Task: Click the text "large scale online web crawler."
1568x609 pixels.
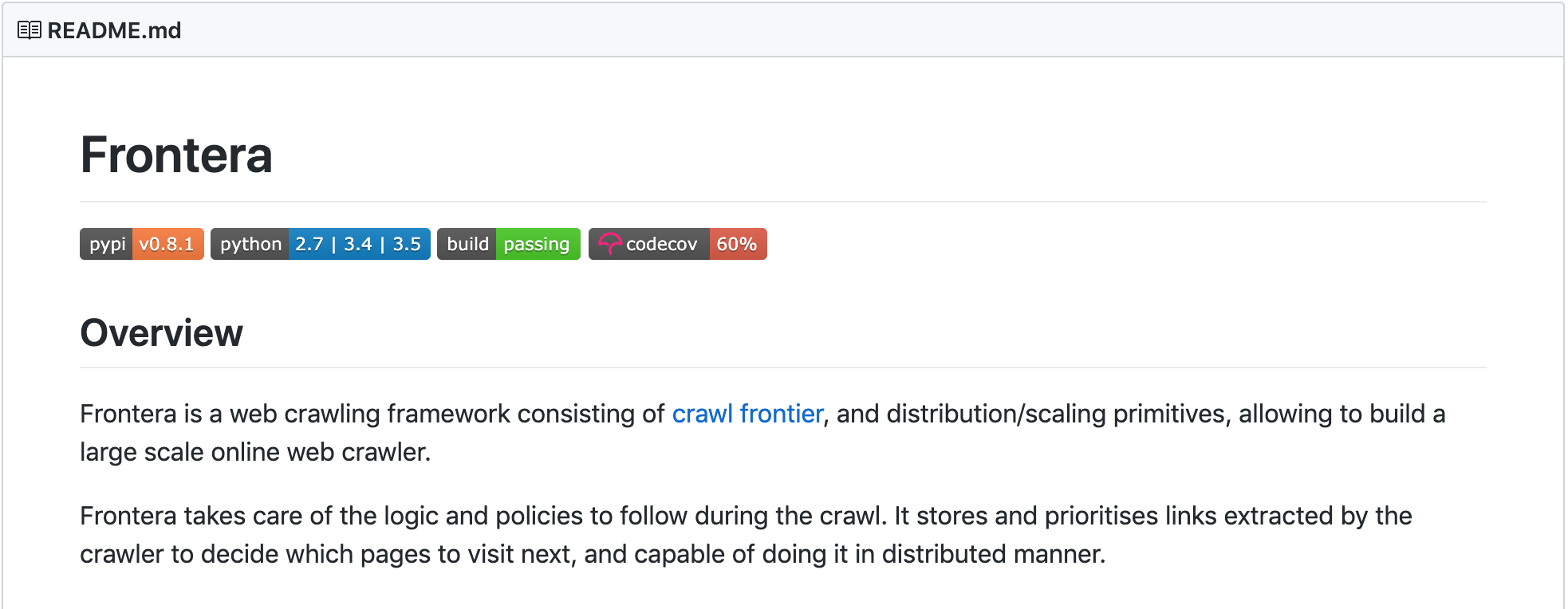Action: [255, 452]
